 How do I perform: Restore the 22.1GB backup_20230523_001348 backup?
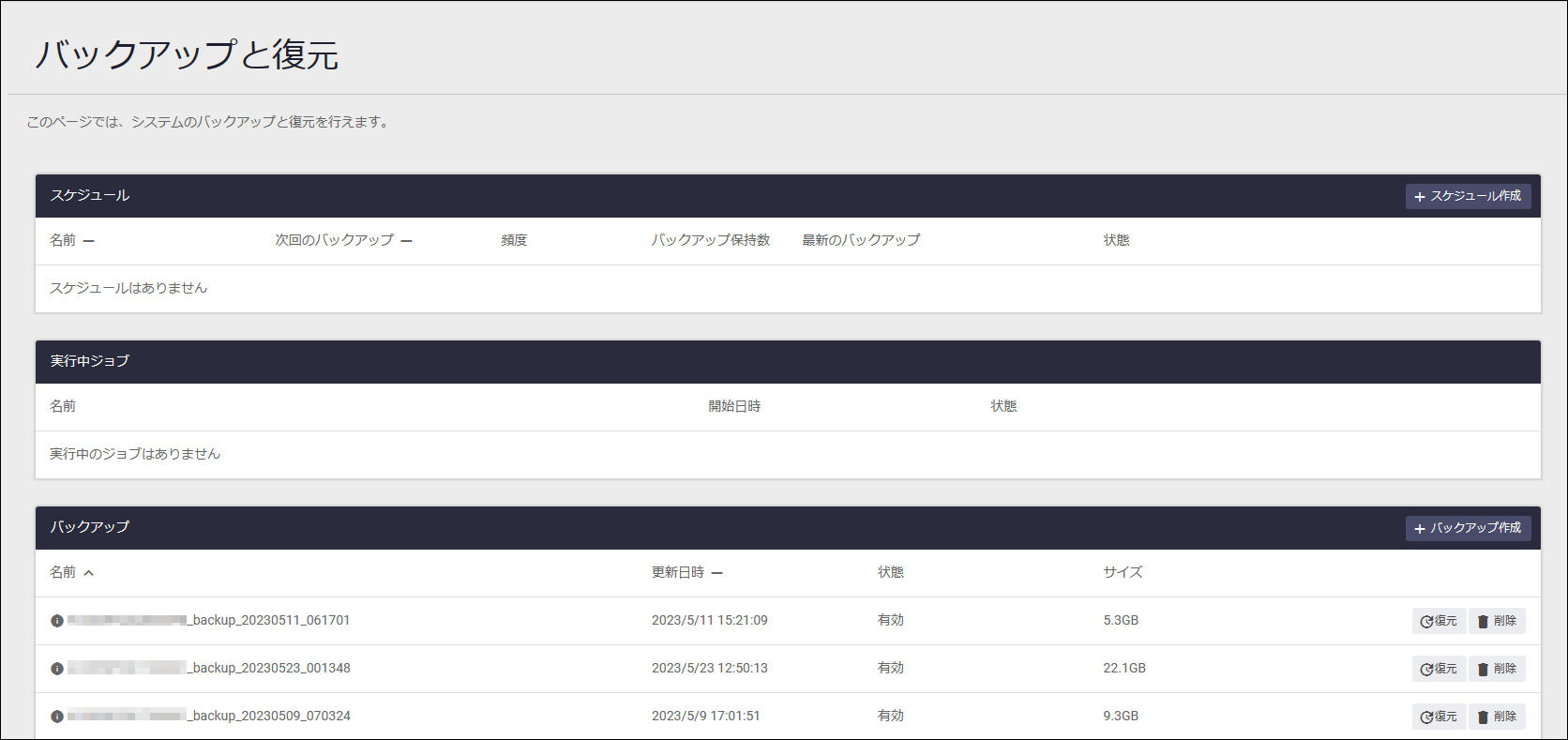(1439, 669)
